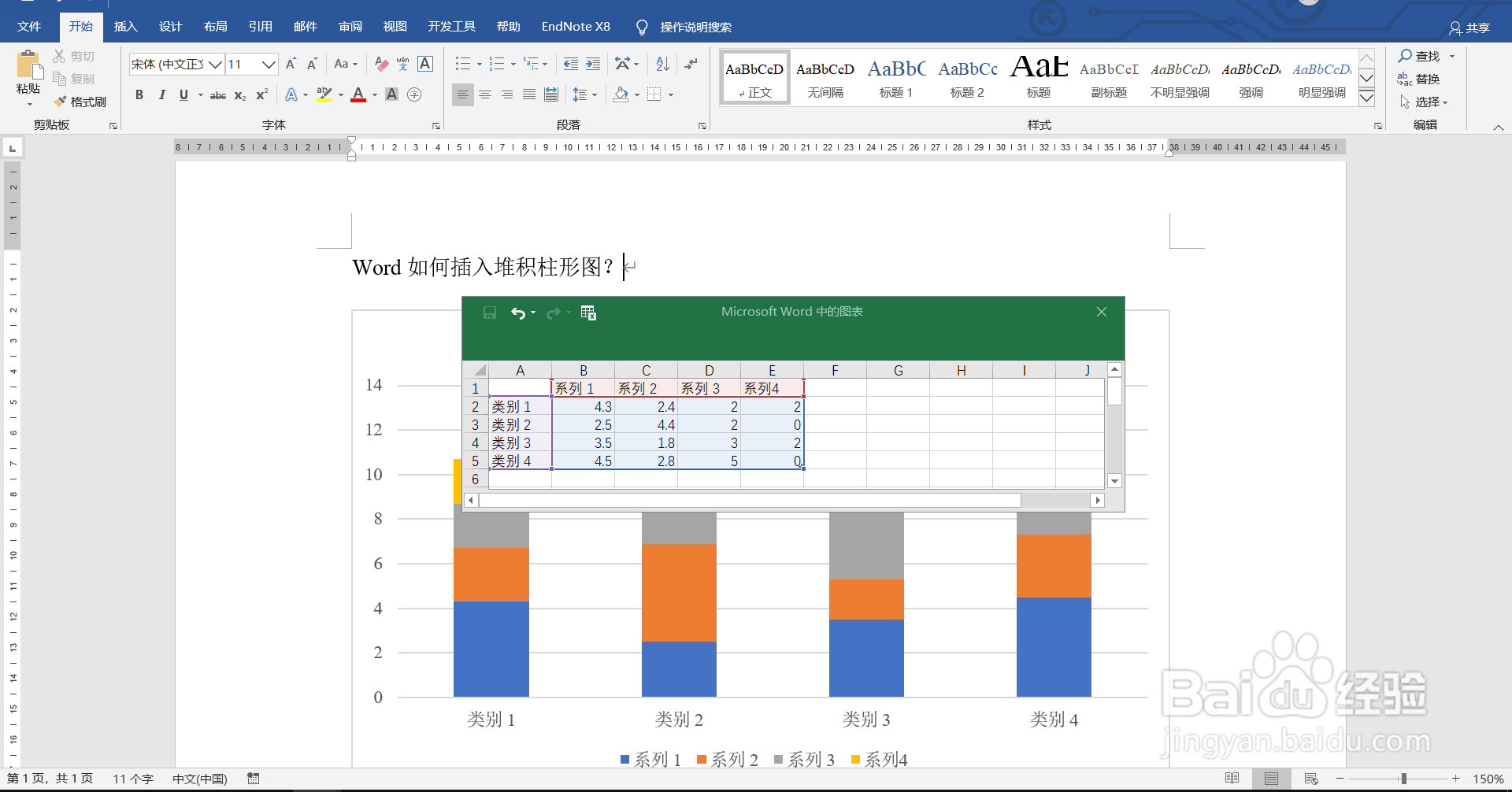Click the Share button

pyautogui.click(x=1469, y=28)
